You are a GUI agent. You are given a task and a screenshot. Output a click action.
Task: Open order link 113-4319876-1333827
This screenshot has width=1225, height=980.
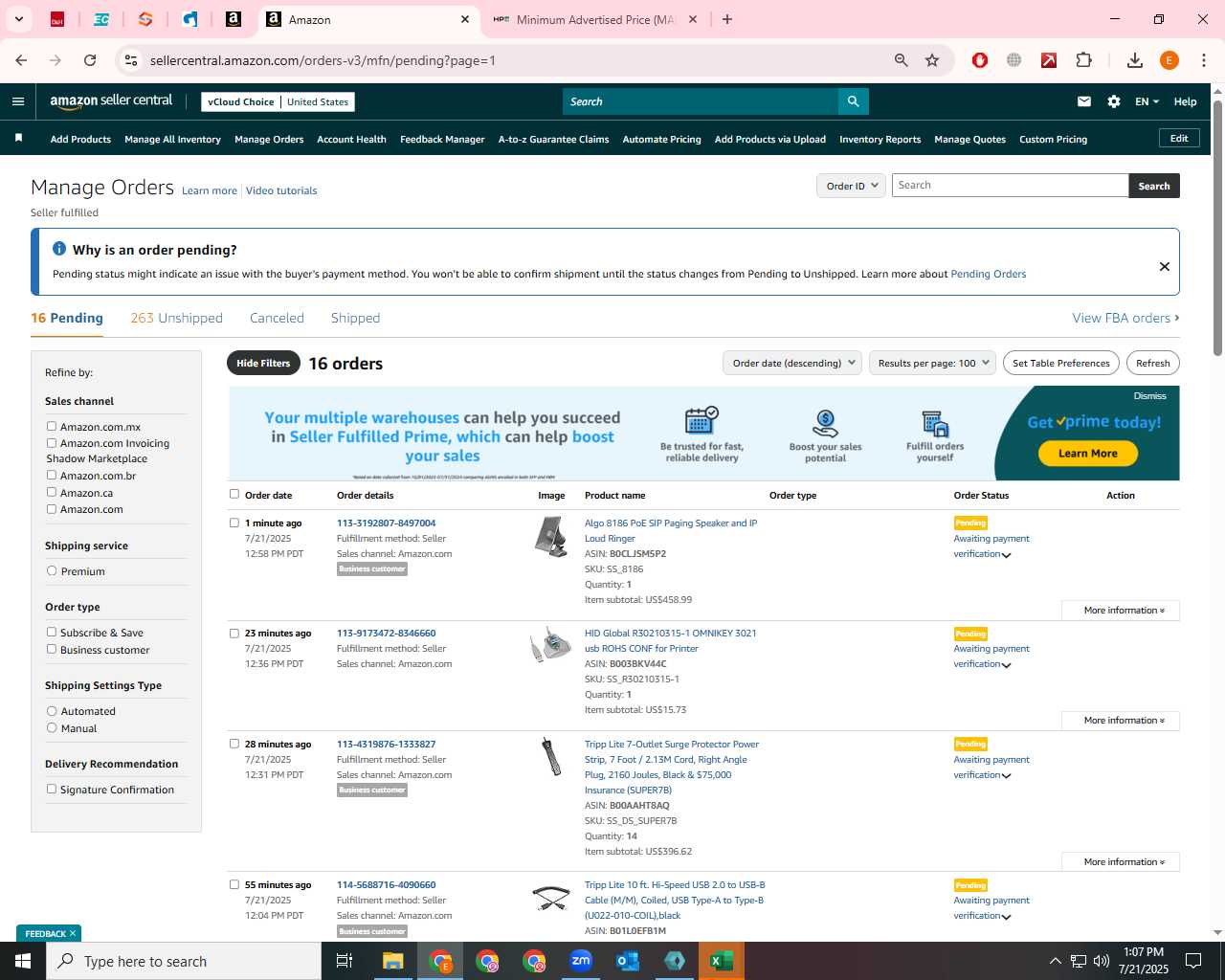(386, 744)
